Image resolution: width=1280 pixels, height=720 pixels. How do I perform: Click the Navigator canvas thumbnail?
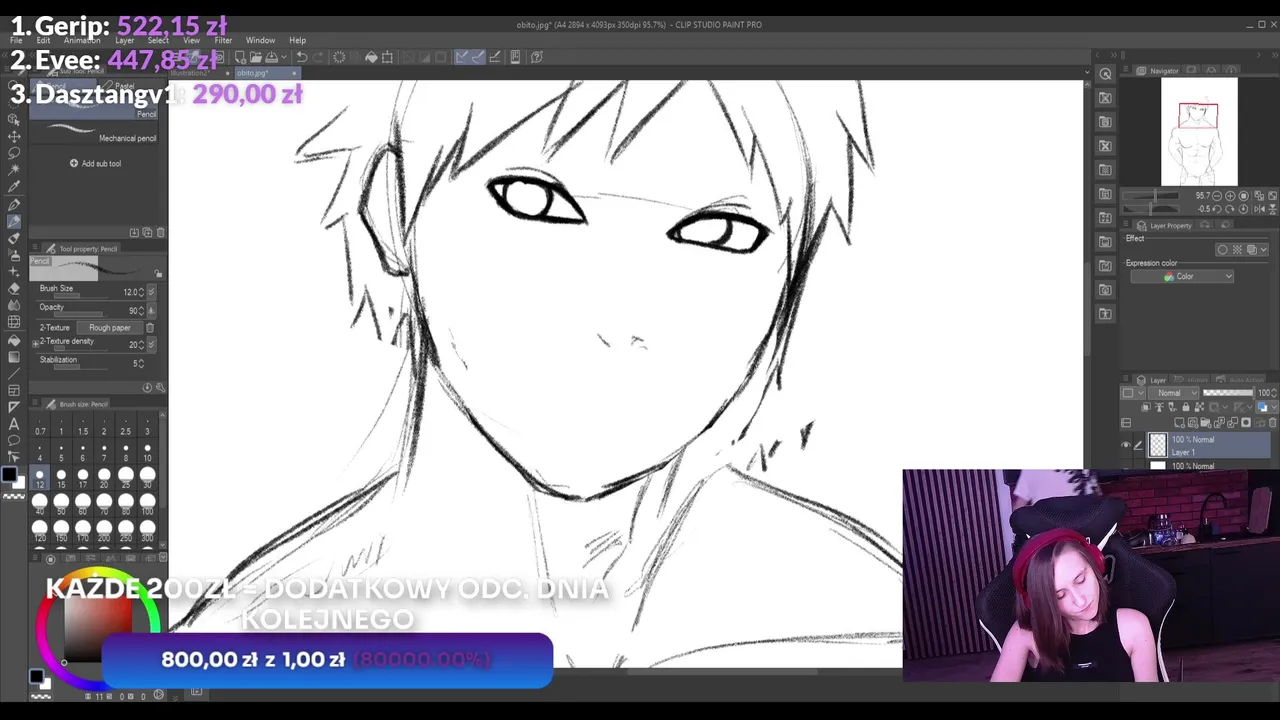[x=1199, y=132]
